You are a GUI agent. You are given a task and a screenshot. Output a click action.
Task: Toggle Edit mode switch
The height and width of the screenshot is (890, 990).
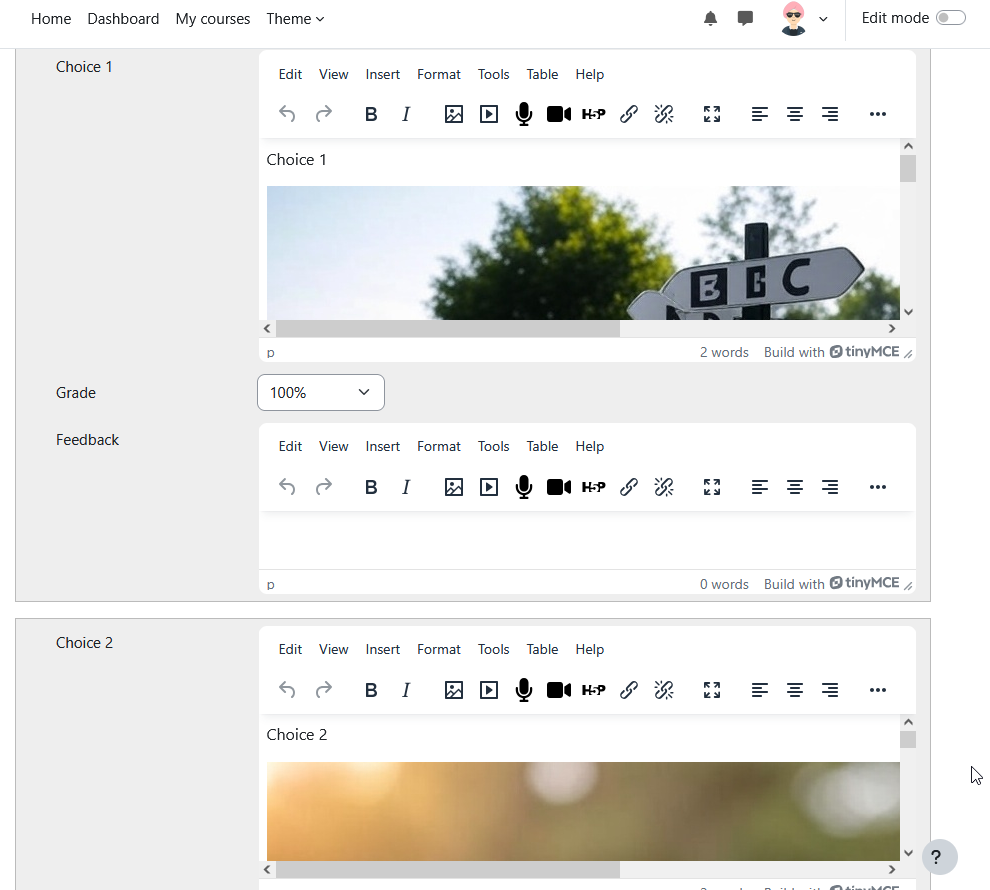tap(951, 18)
